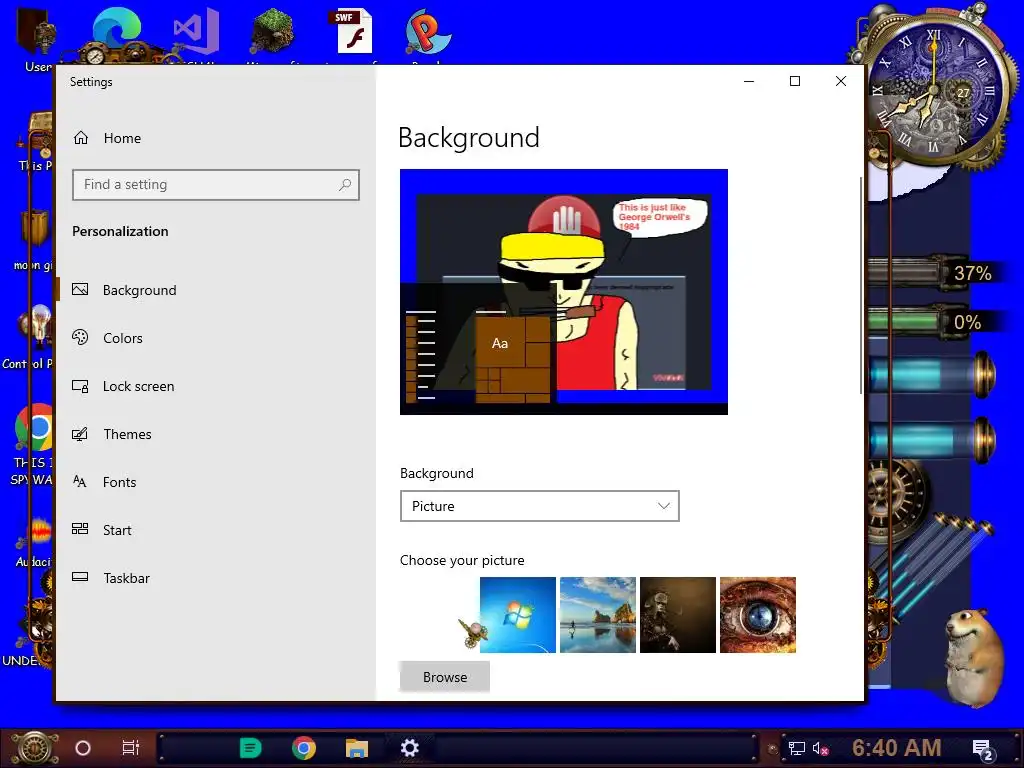Image resolution: width=1024 pixels, height=768 pixels.
Task: Select the Visual Studio desktop icon
Action: (196, 33)
